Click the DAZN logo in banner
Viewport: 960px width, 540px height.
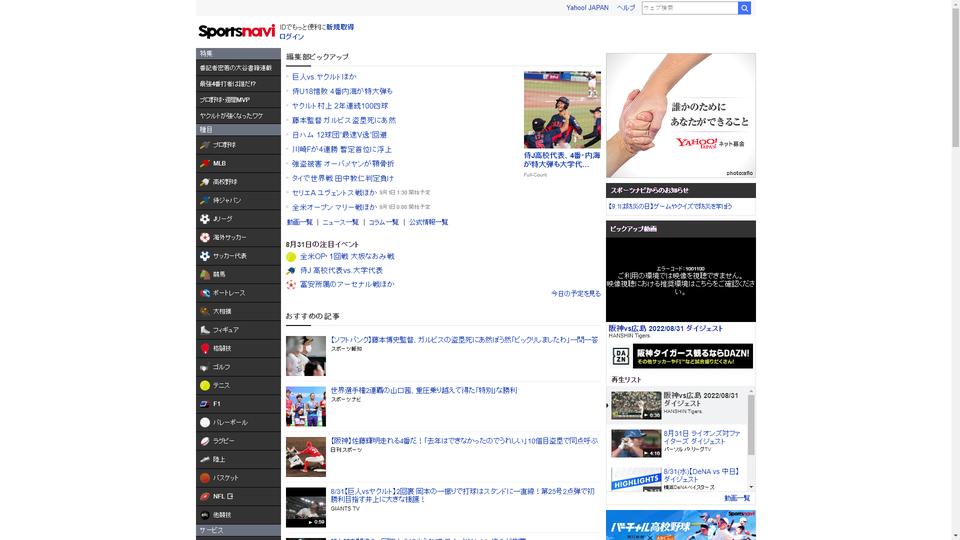[621, 356]
